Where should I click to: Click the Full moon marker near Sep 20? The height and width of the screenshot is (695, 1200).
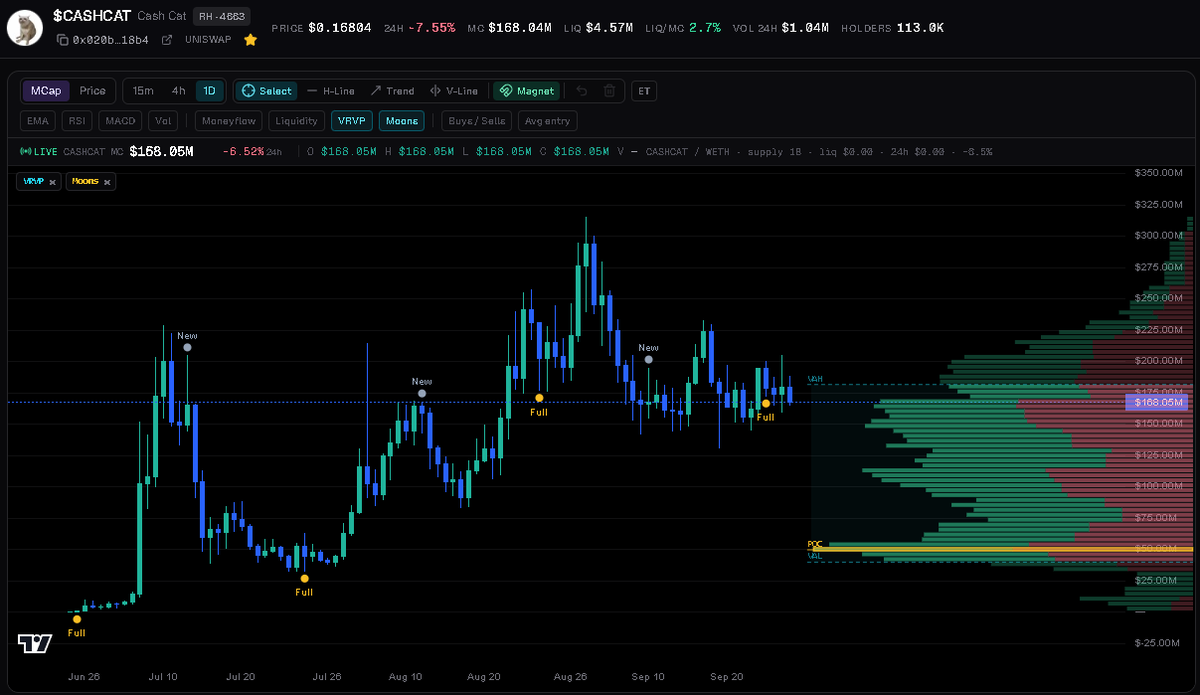coord(766,403)
